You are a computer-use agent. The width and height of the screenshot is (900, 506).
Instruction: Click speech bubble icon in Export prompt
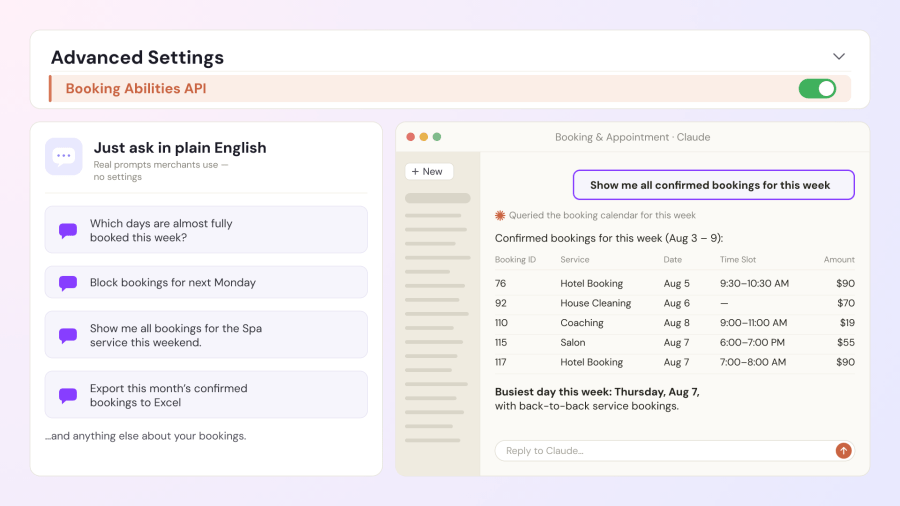point(68,395)
